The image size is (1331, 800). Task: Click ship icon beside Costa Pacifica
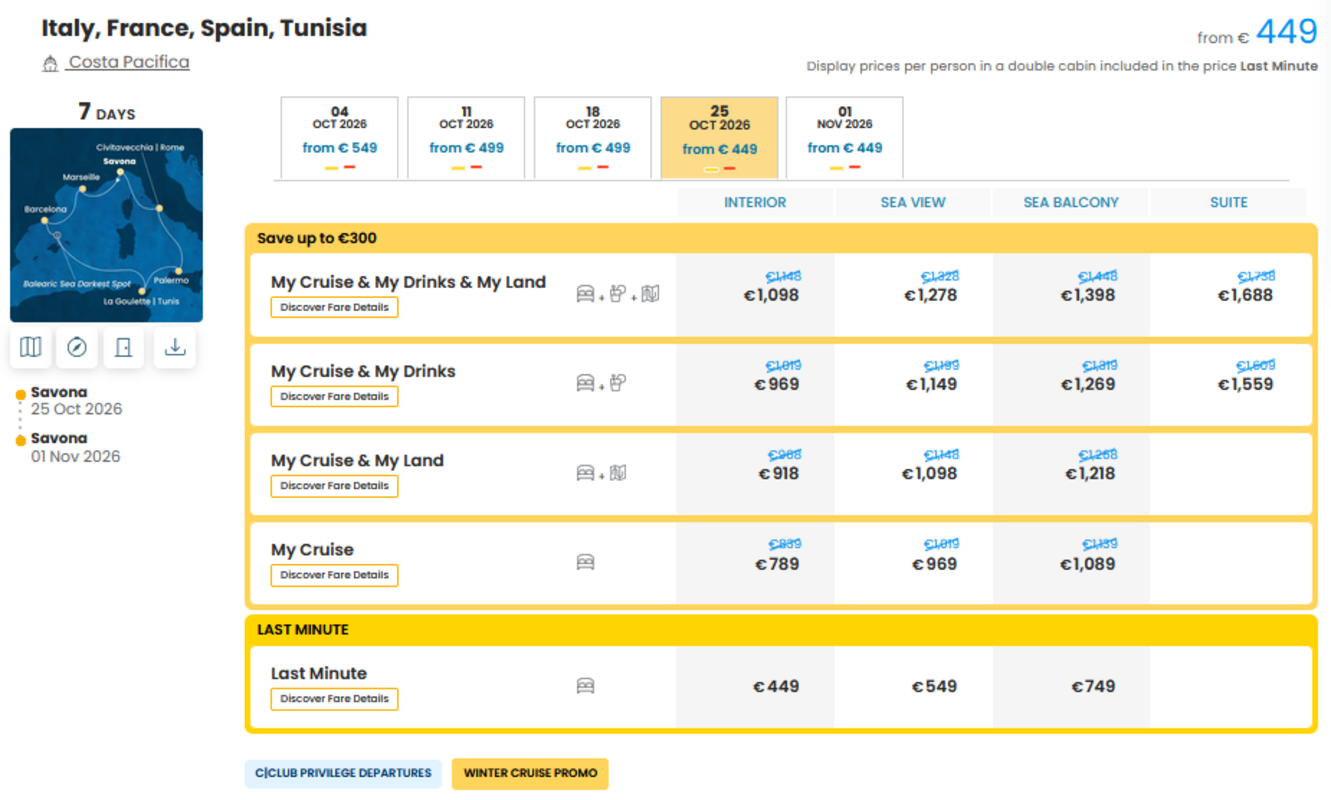click(x=50, y=64)
